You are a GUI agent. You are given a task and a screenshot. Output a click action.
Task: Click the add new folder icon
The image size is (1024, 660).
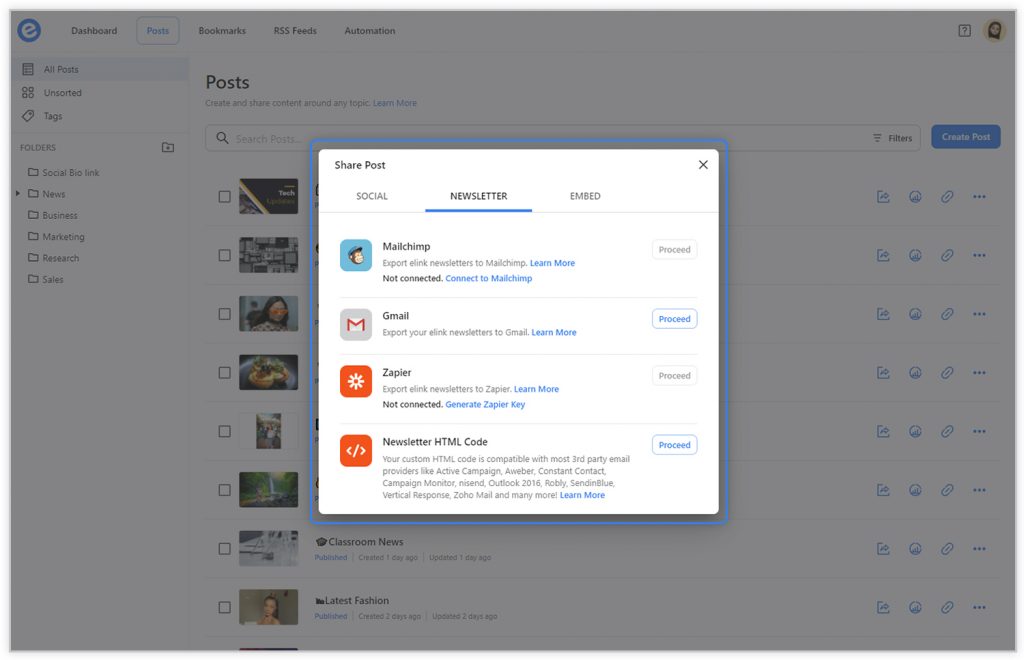pos(168,148)
